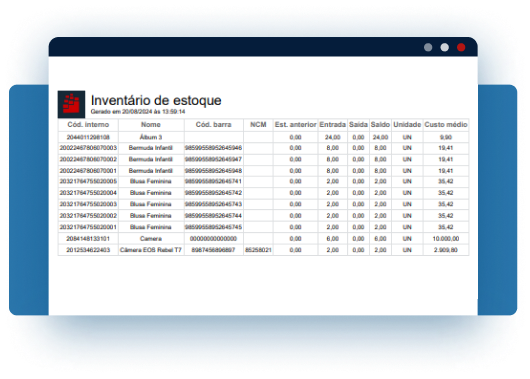Click internal code 2044011298108
The image size is (530, 379).
(x=88, y=137)
